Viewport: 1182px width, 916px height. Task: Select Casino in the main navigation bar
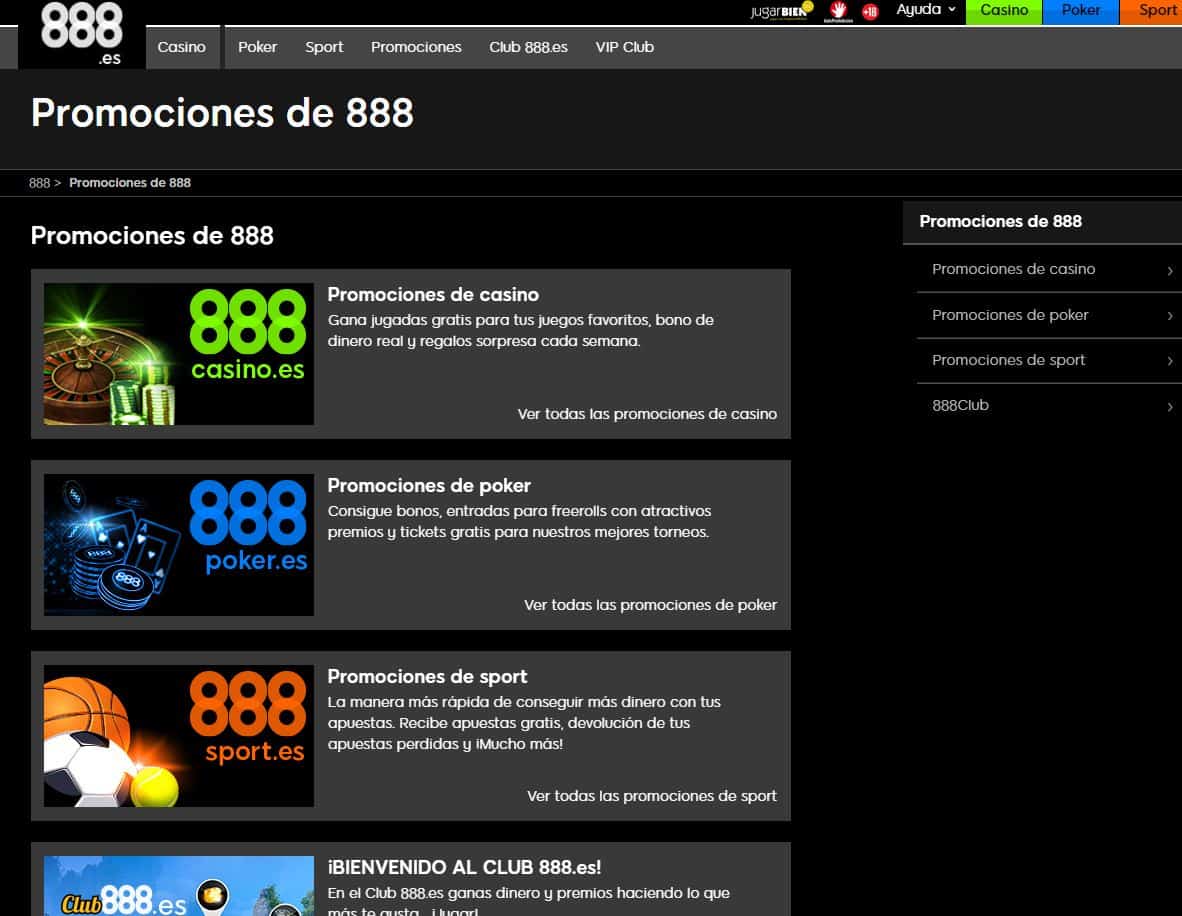pyautogui.click(x=182, y=47)
